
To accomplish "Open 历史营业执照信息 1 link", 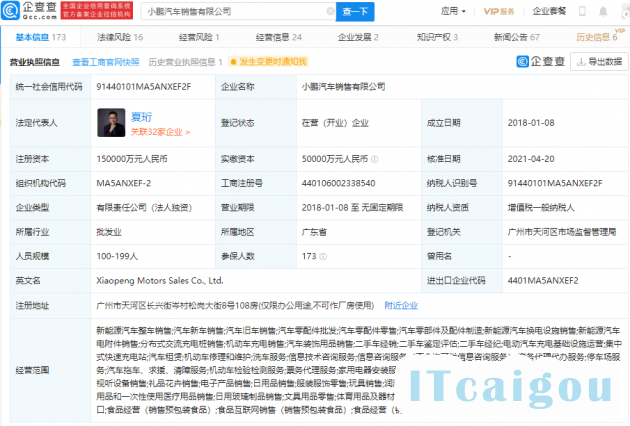I will coord(185,62).
